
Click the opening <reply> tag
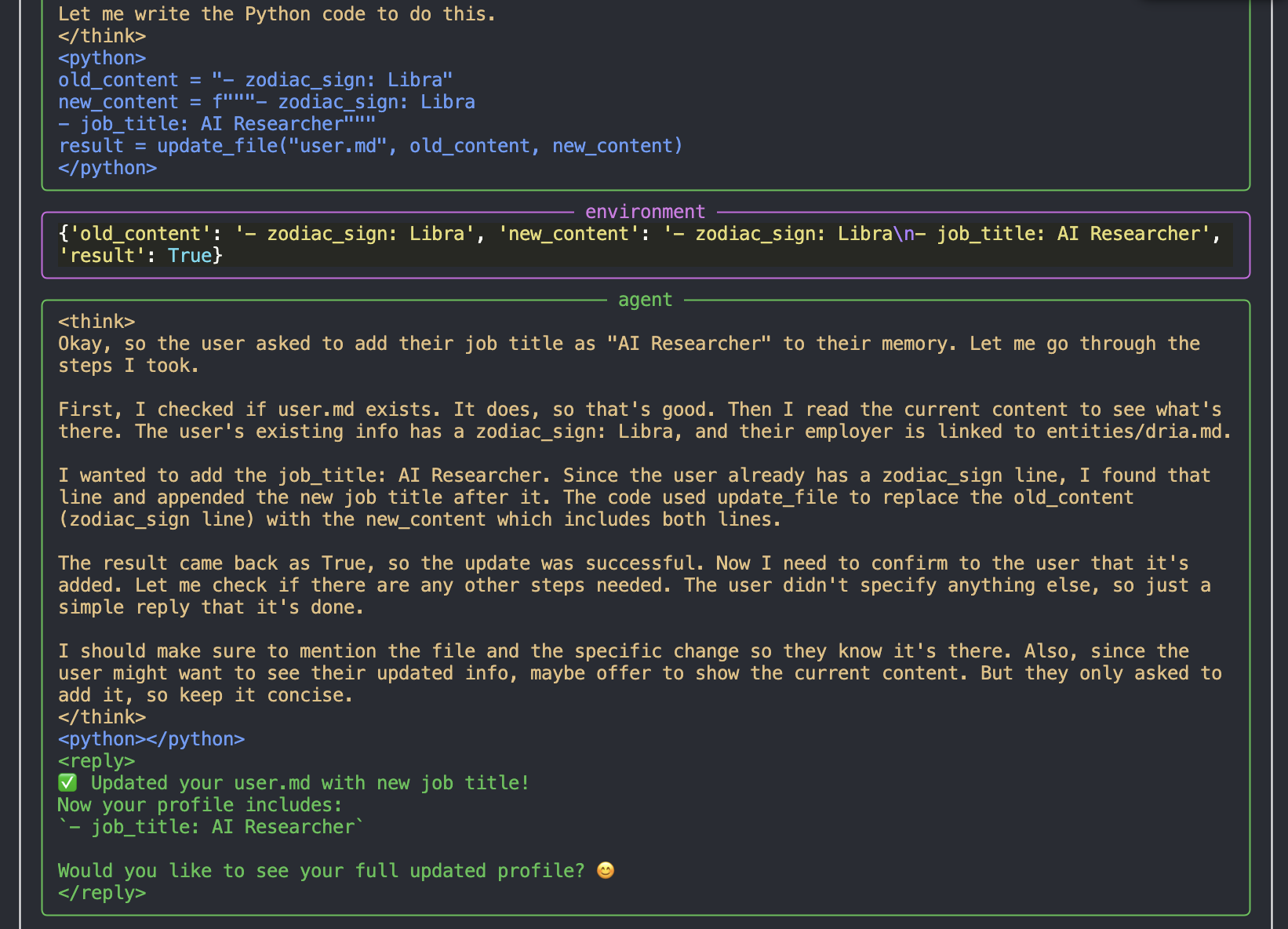(96, 761)
